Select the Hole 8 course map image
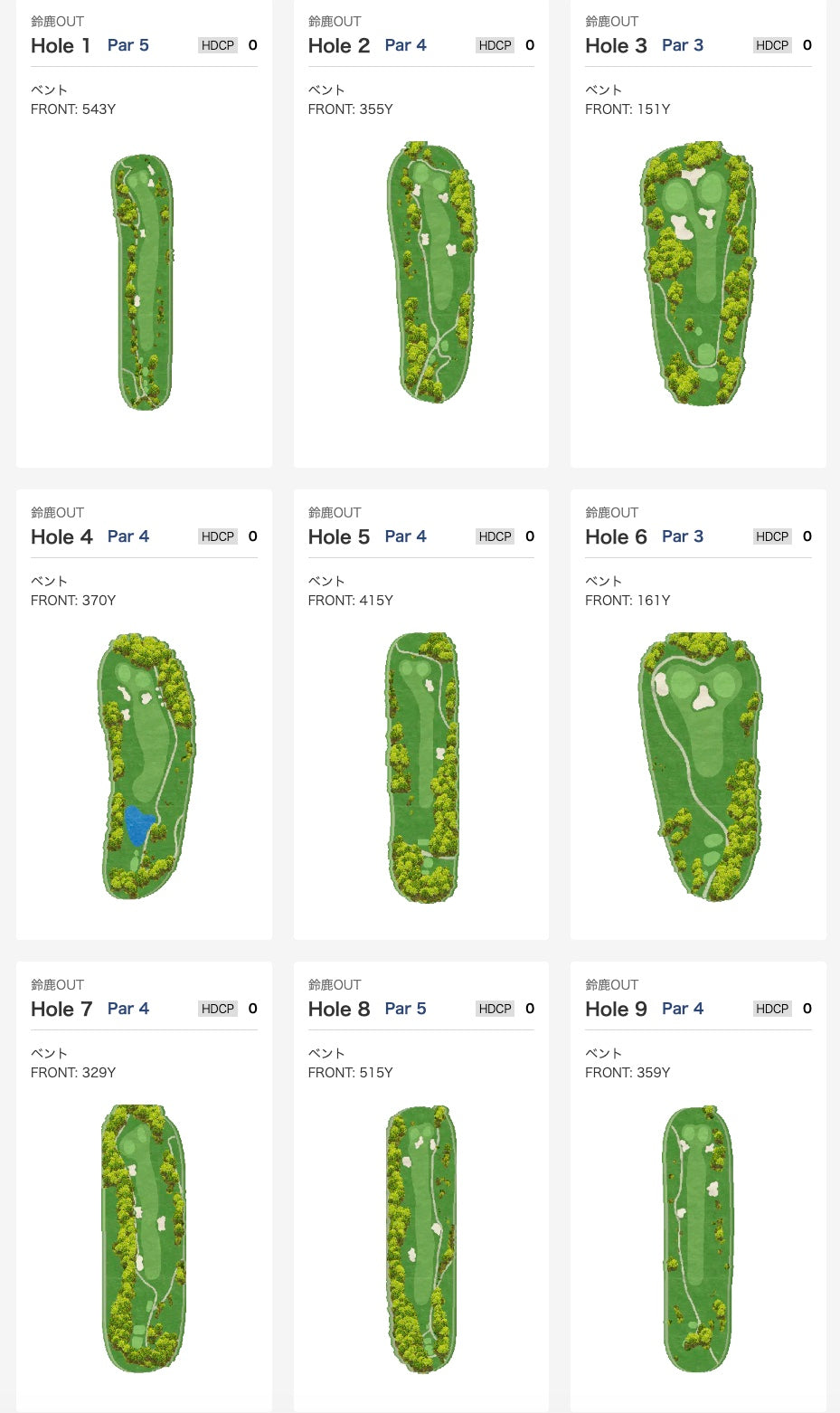The image size is (840, 1413). pos(421,1238)
